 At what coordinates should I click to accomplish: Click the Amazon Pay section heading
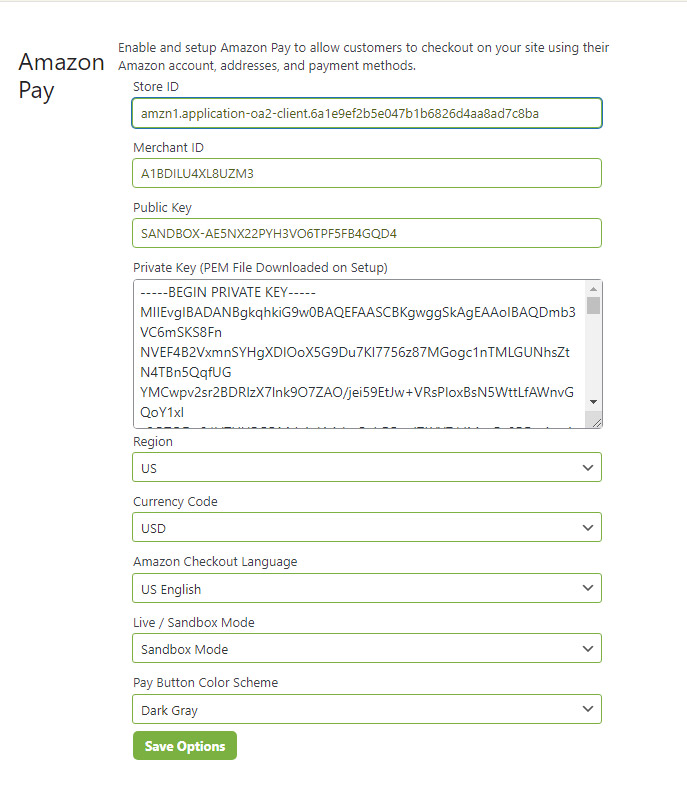61,76
